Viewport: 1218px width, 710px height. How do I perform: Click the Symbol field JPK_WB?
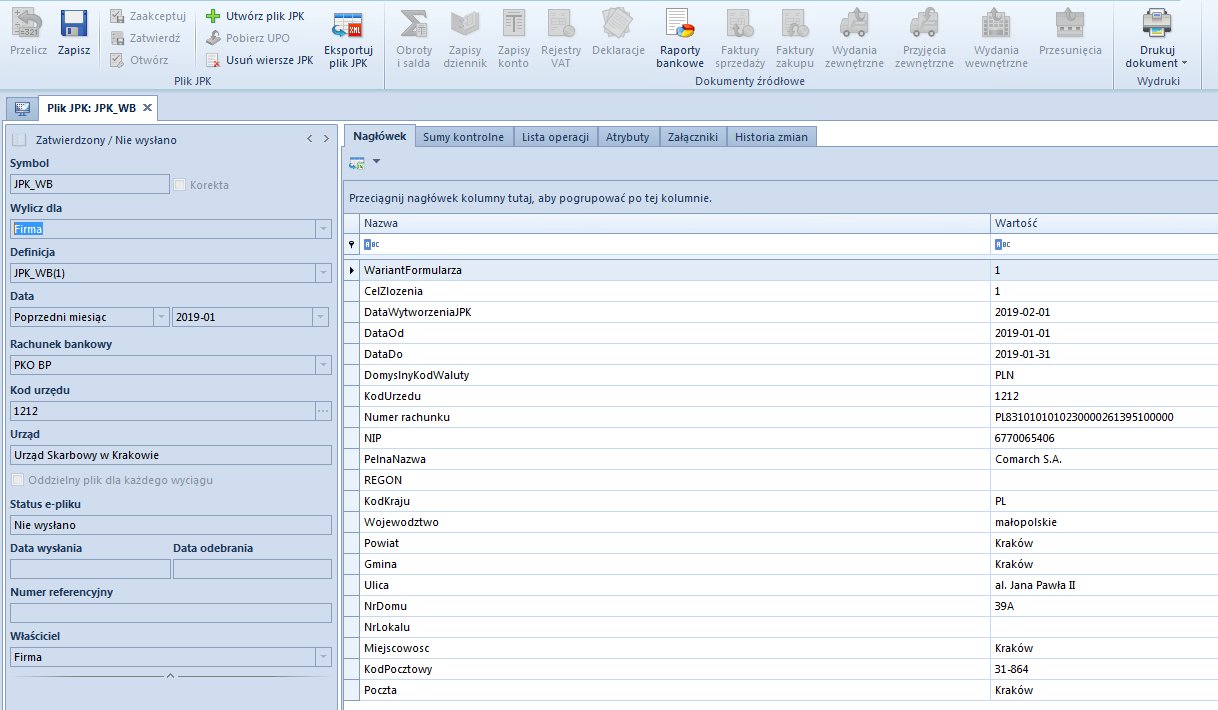(x=90, y=184)
